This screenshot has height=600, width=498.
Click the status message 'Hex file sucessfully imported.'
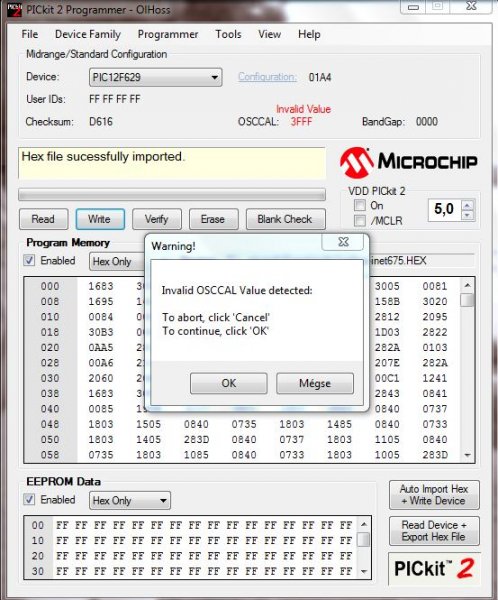click(x=103, y=157)
